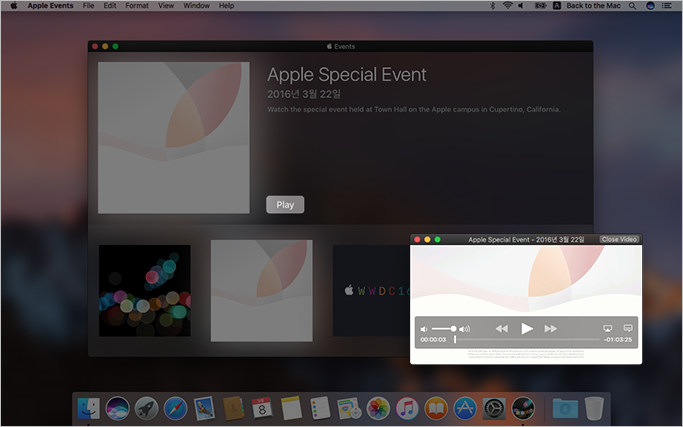Screen dimensions: 683x427
Task: Open Trash in the Dock
Action: pos(594,408)
